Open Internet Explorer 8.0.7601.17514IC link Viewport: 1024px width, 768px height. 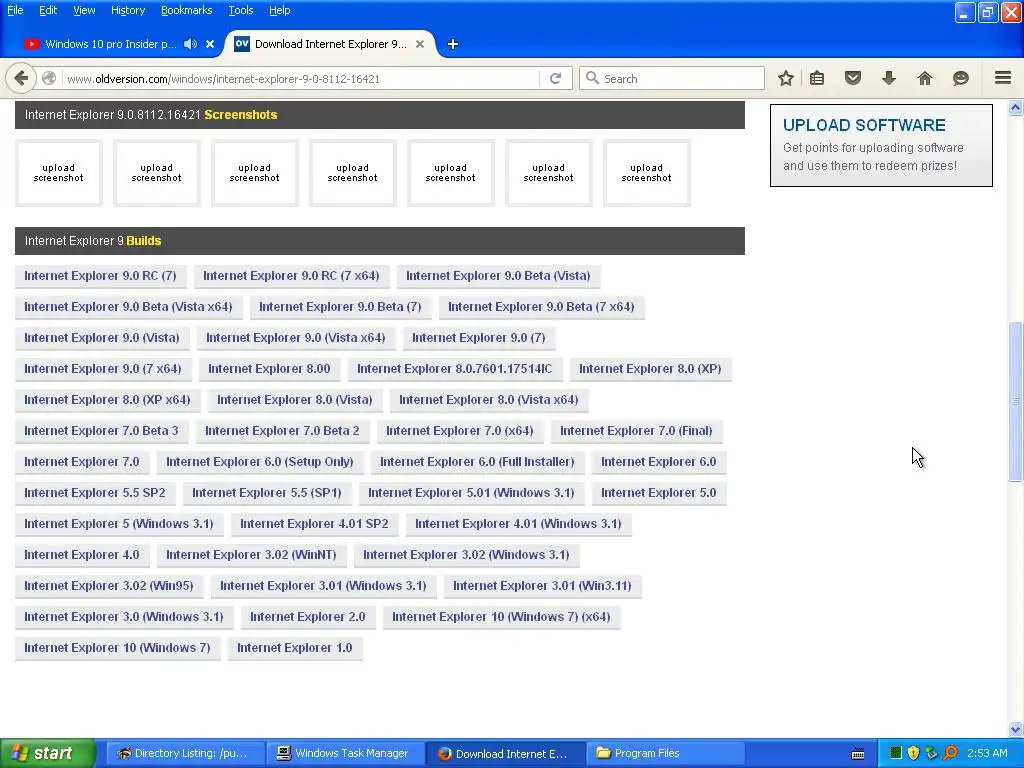click(455, 369)
